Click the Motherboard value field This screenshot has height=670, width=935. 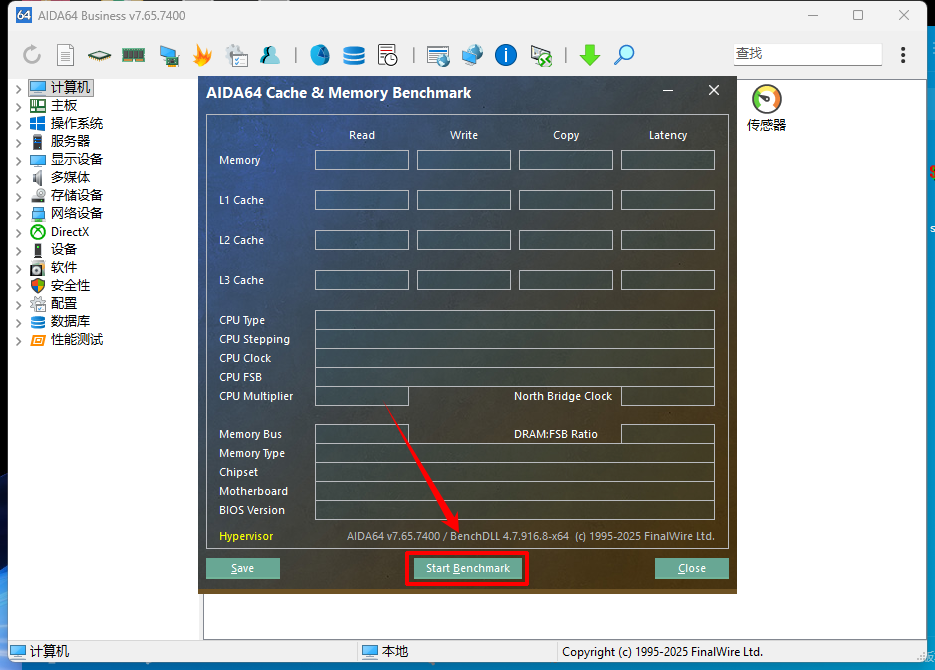[x=515, y=491]
